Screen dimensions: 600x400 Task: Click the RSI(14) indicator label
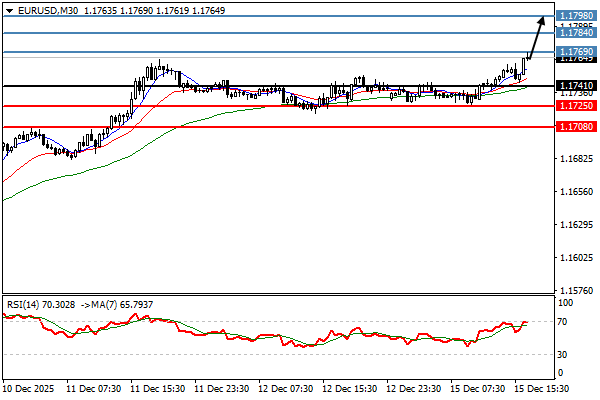[24, 304]
